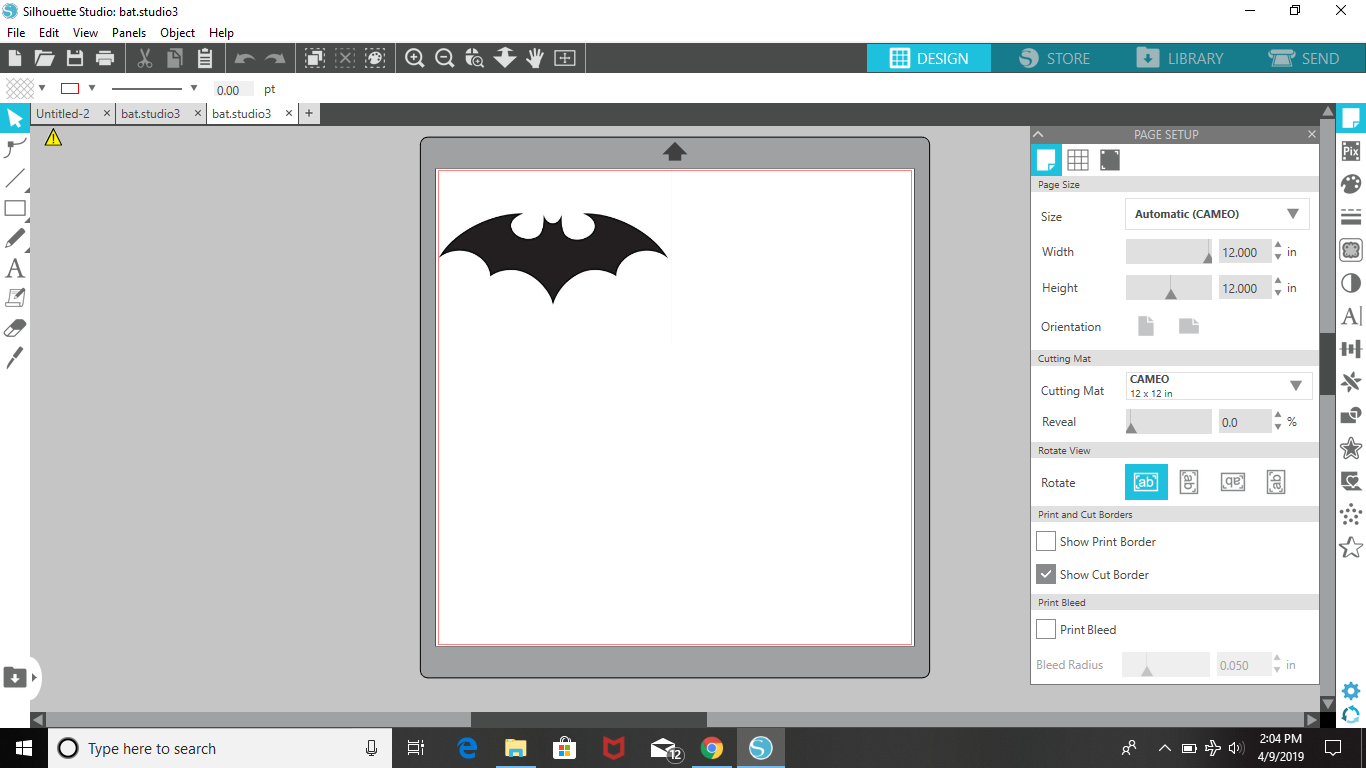The width and height of the screenshot is (1366, 768).
Task: Zoom out with magnifier minus icon
Action: [x=445, y=58]
